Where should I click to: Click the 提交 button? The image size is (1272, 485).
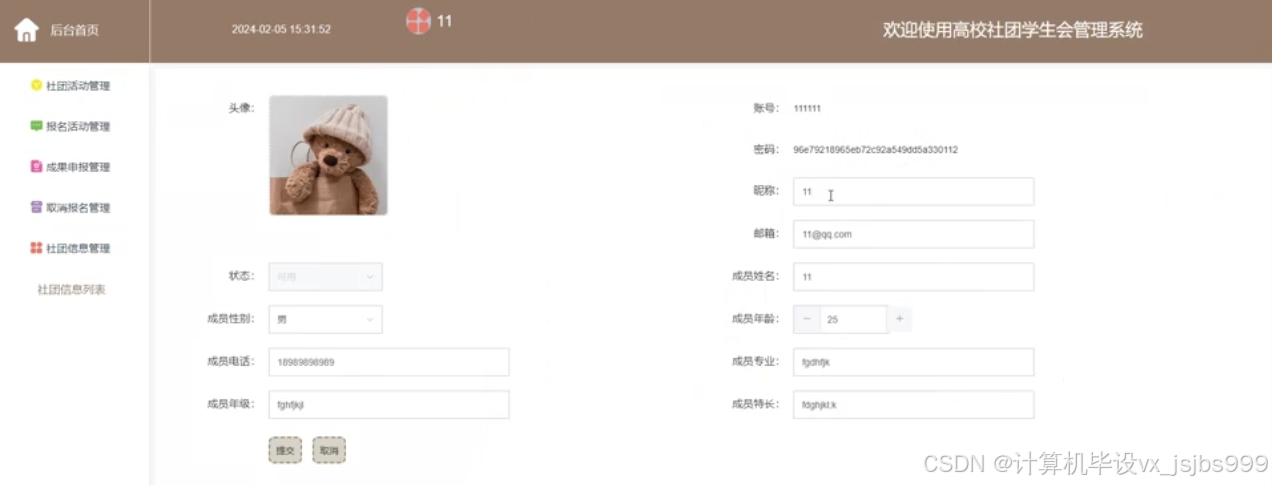point(285,450)
